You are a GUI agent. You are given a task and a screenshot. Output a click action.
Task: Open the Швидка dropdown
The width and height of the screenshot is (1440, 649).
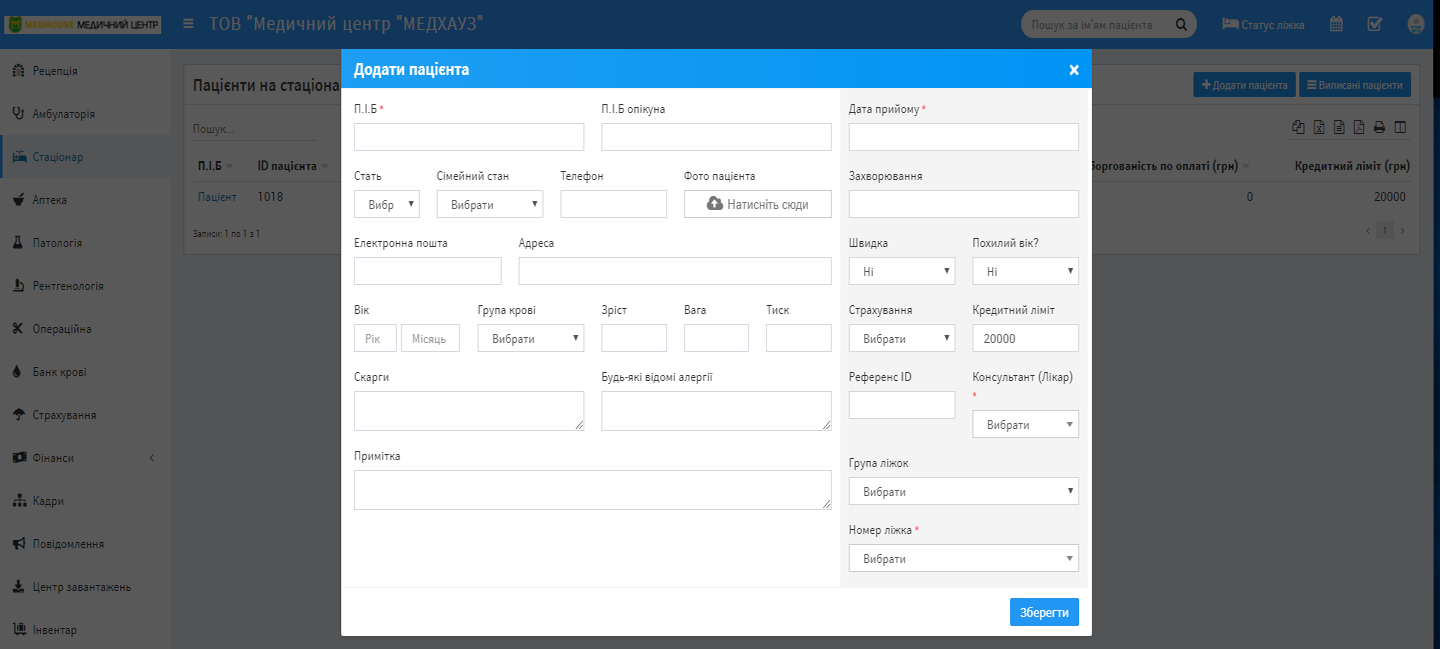pyautogui.click(x=902, y=271)
